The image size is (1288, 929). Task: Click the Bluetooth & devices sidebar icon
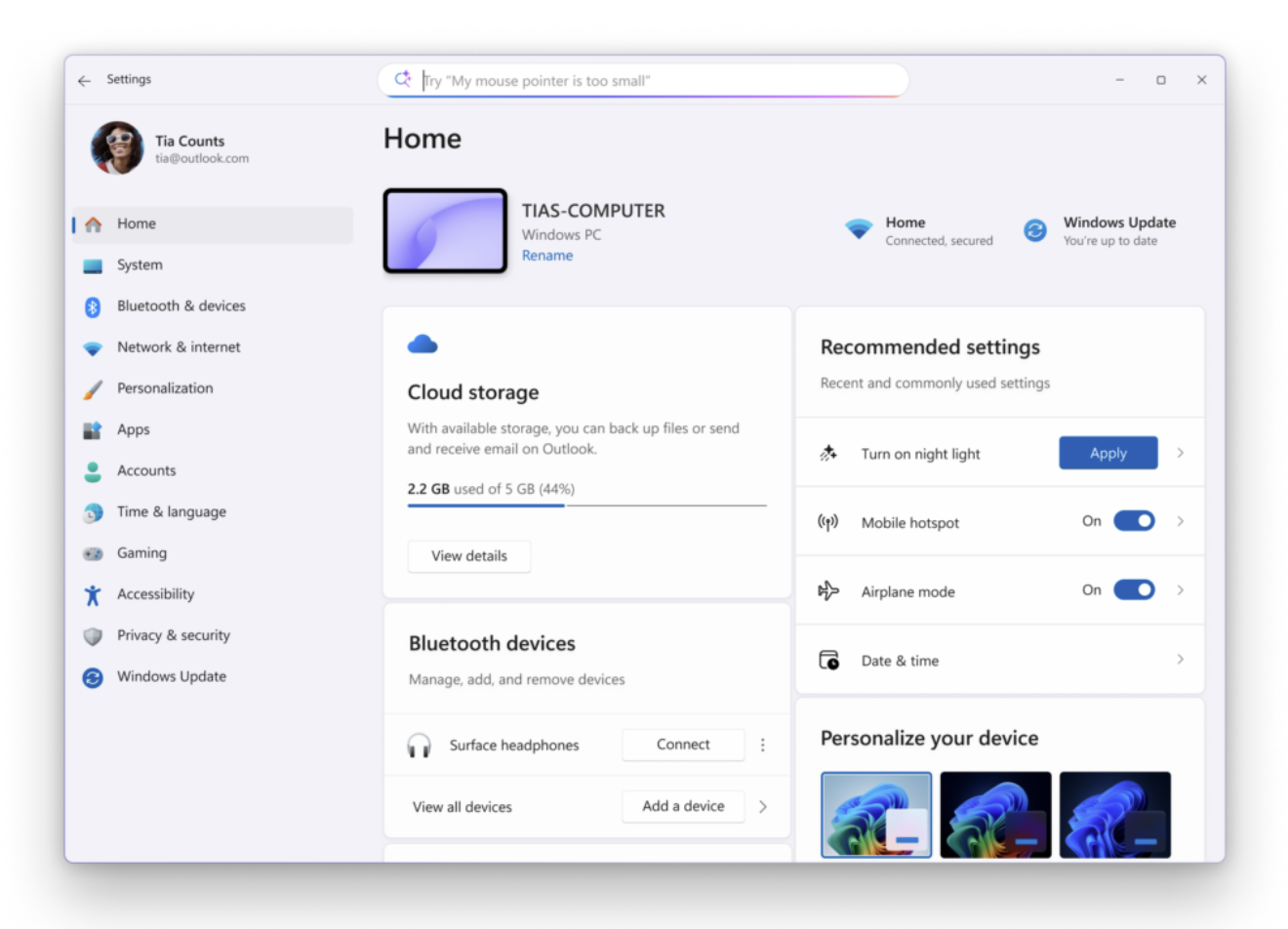93,307
